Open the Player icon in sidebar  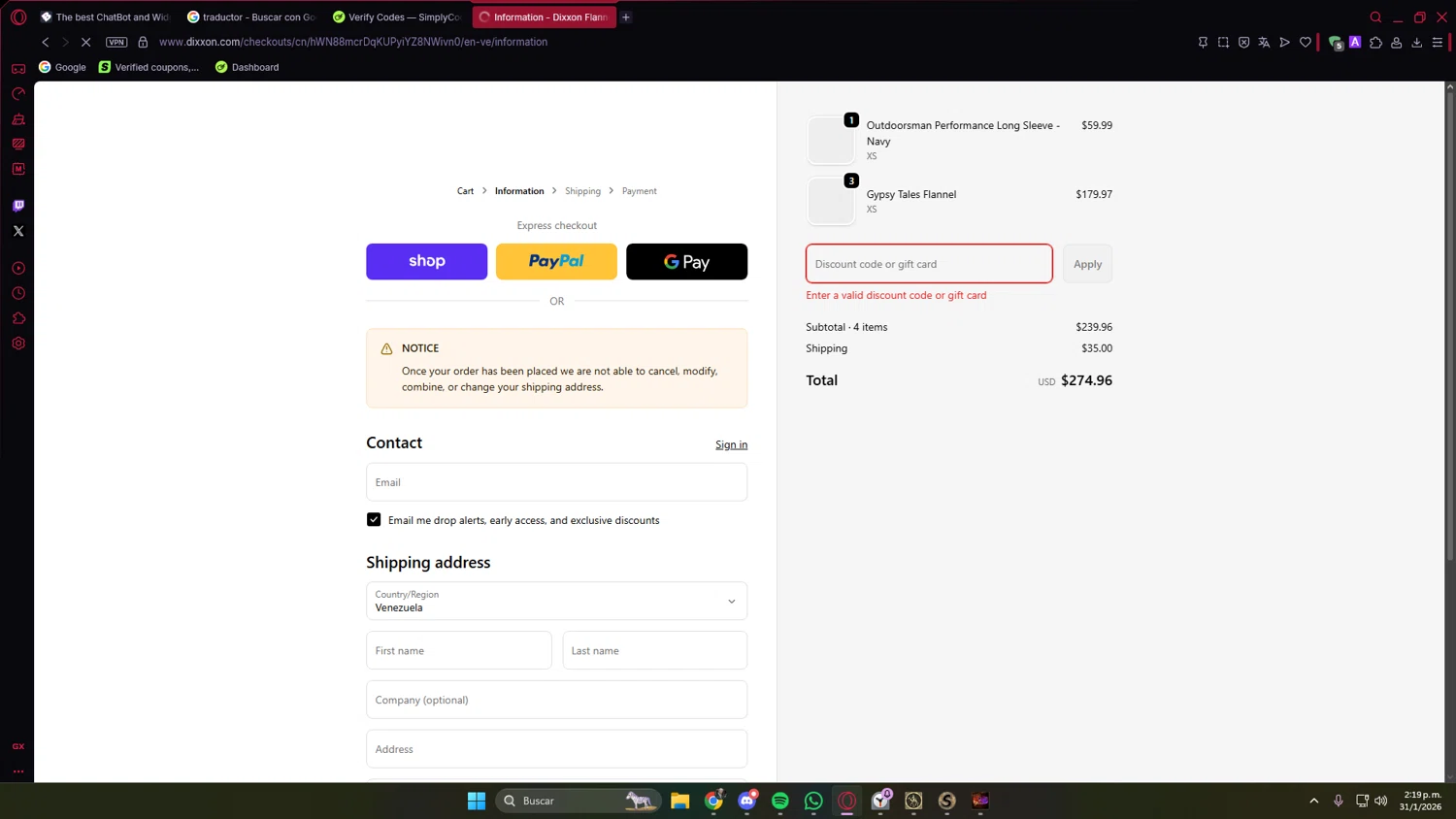click(18, 268)
